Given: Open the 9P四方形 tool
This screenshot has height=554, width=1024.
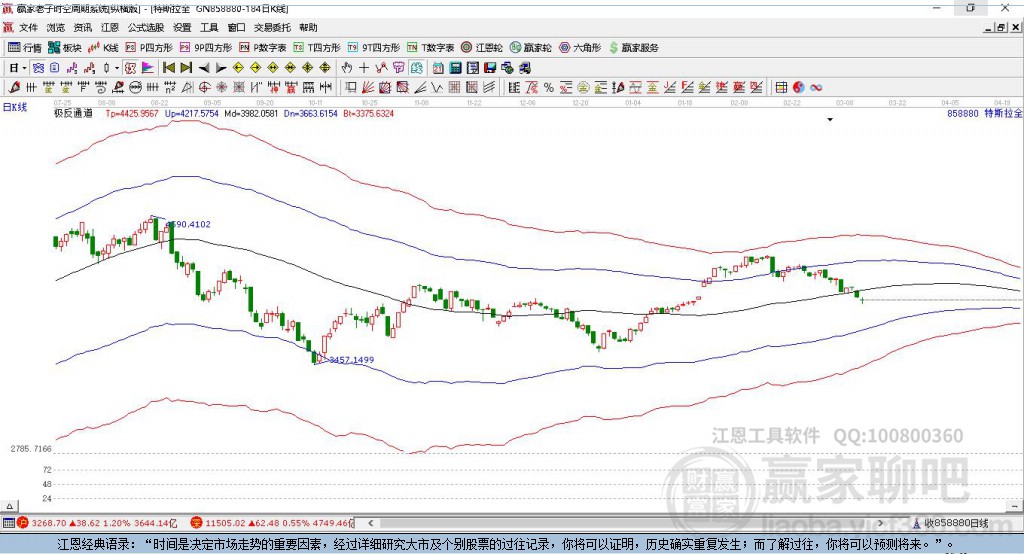Looking at the screenshot, I should pyautogui.click(x=206, y=48).
